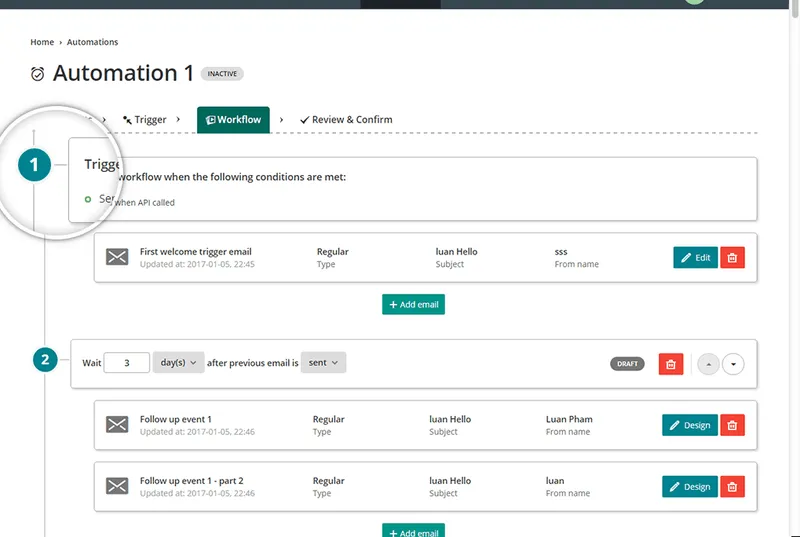Focus the Wait days number field

[127, 363]
